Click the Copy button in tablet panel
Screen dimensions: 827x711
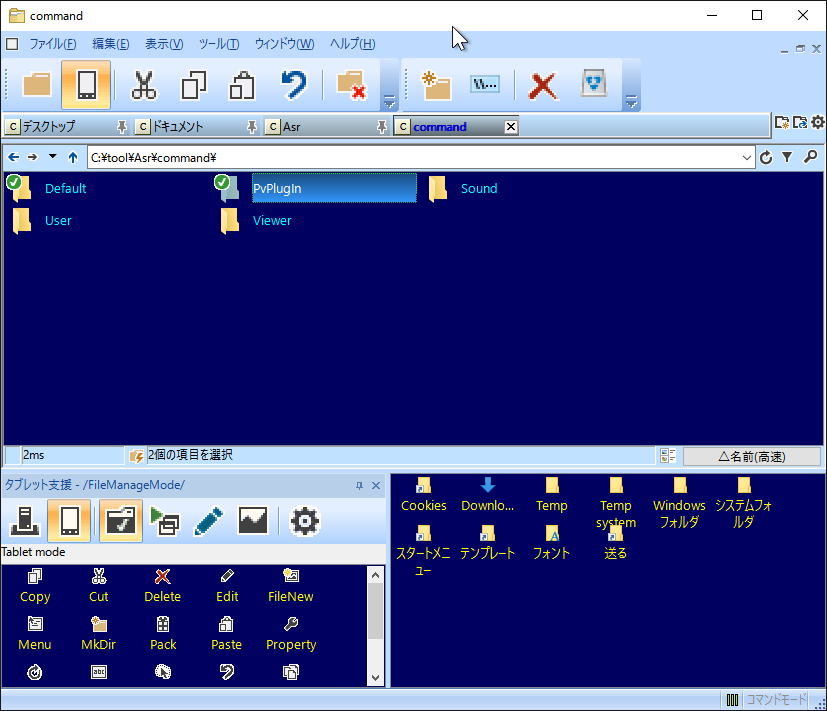click(x=35, y=585)
